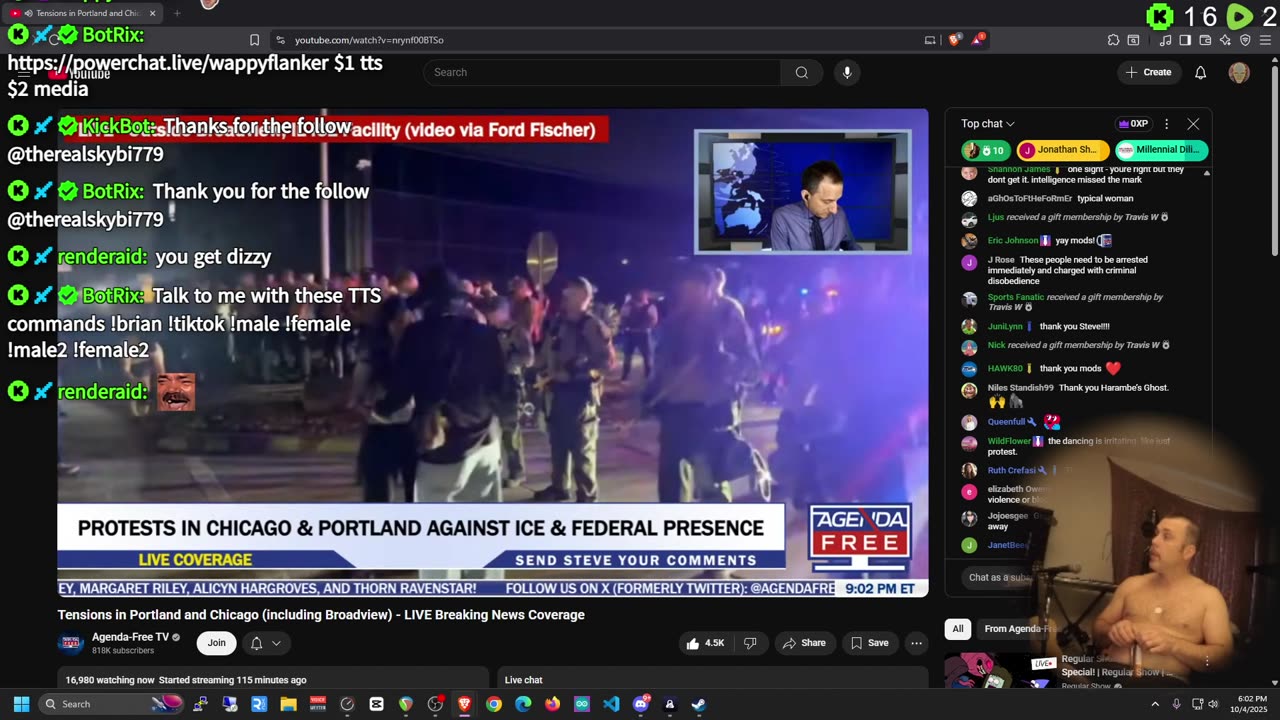This screenshot has height=720, width=1280.
Task: Dislike the video with the thumbs-down button
Action: (x=750, y=643)
